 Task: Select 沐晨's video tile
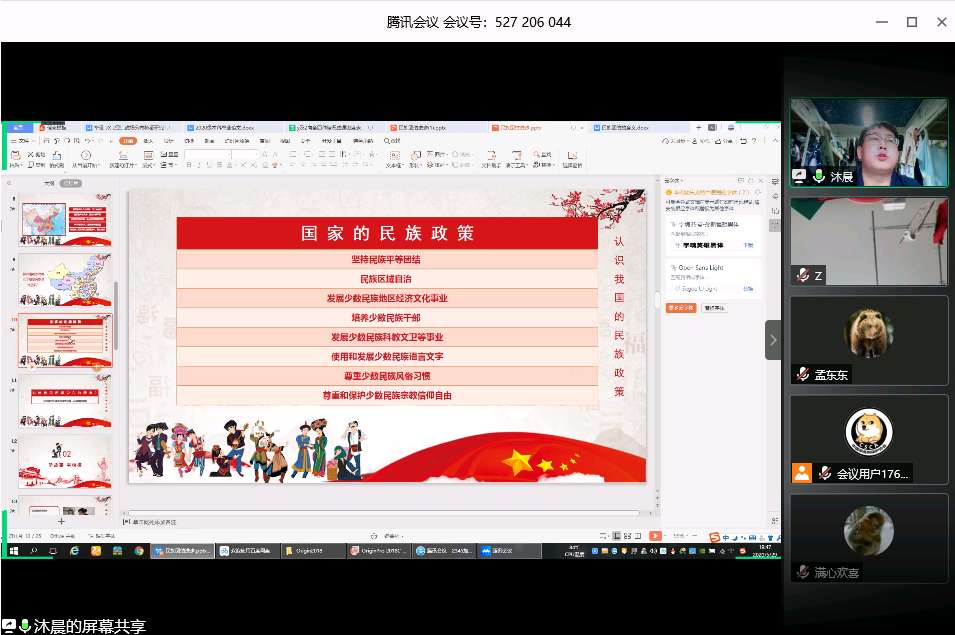(868, 142)
